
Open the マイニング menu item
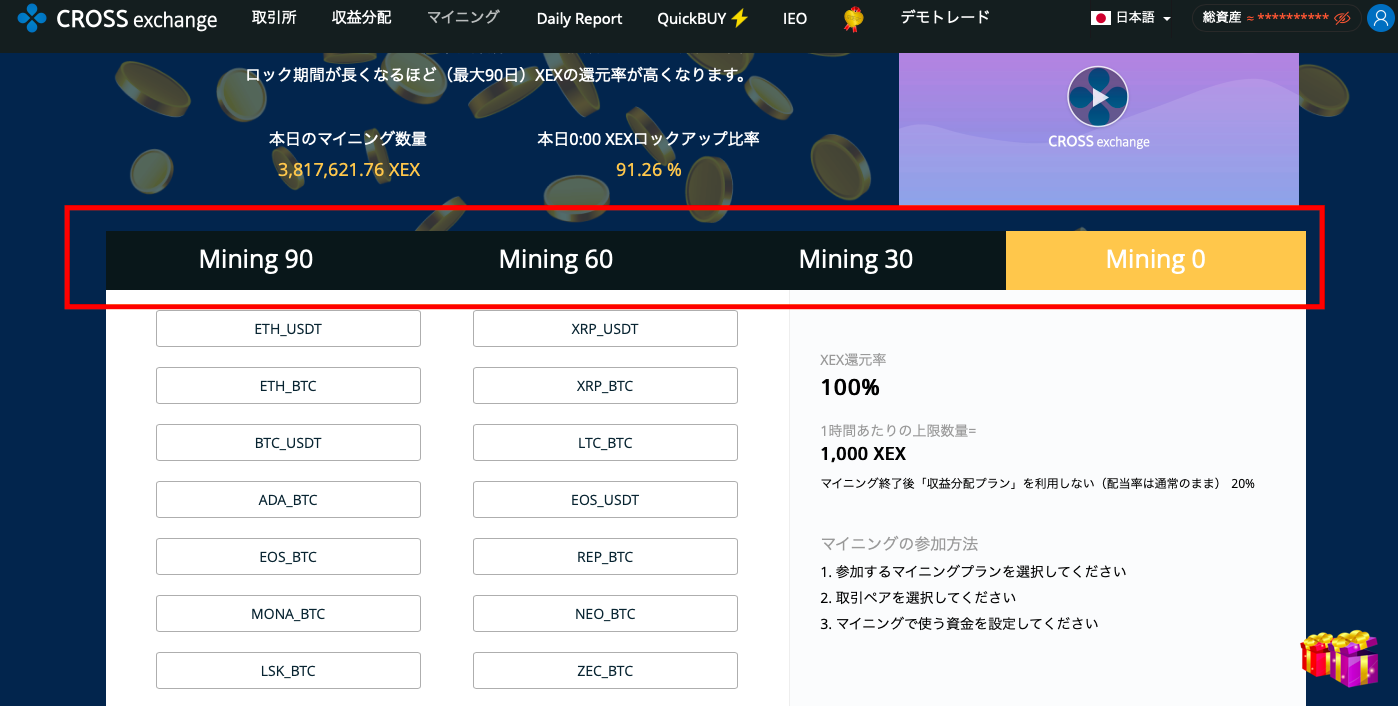pyautogui.click(x=463, y=17)
